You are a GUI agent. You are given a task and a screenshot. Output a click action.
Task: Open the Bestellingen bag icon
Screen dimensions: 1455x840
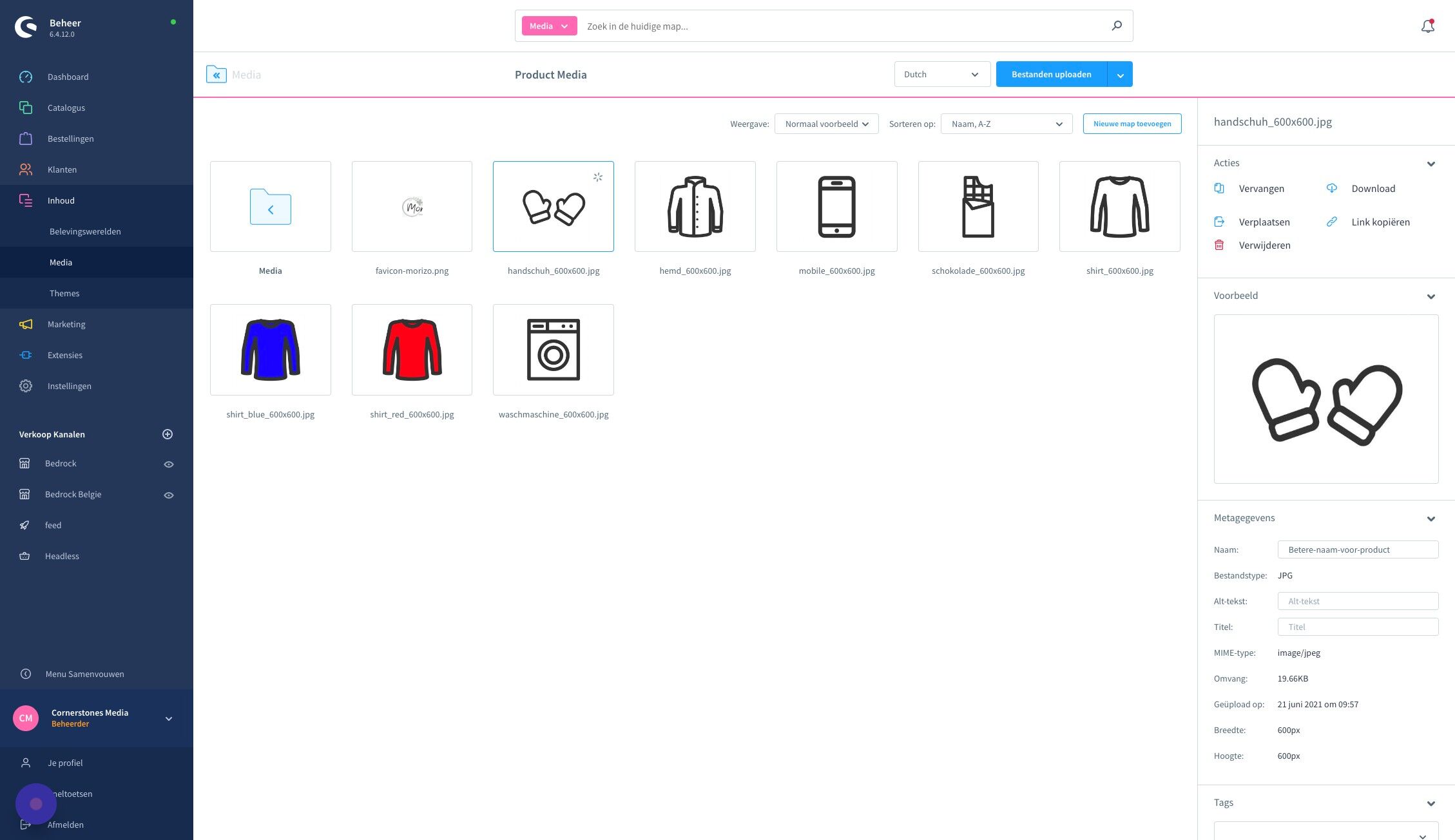pyautogui.click(x=26, y=138)
